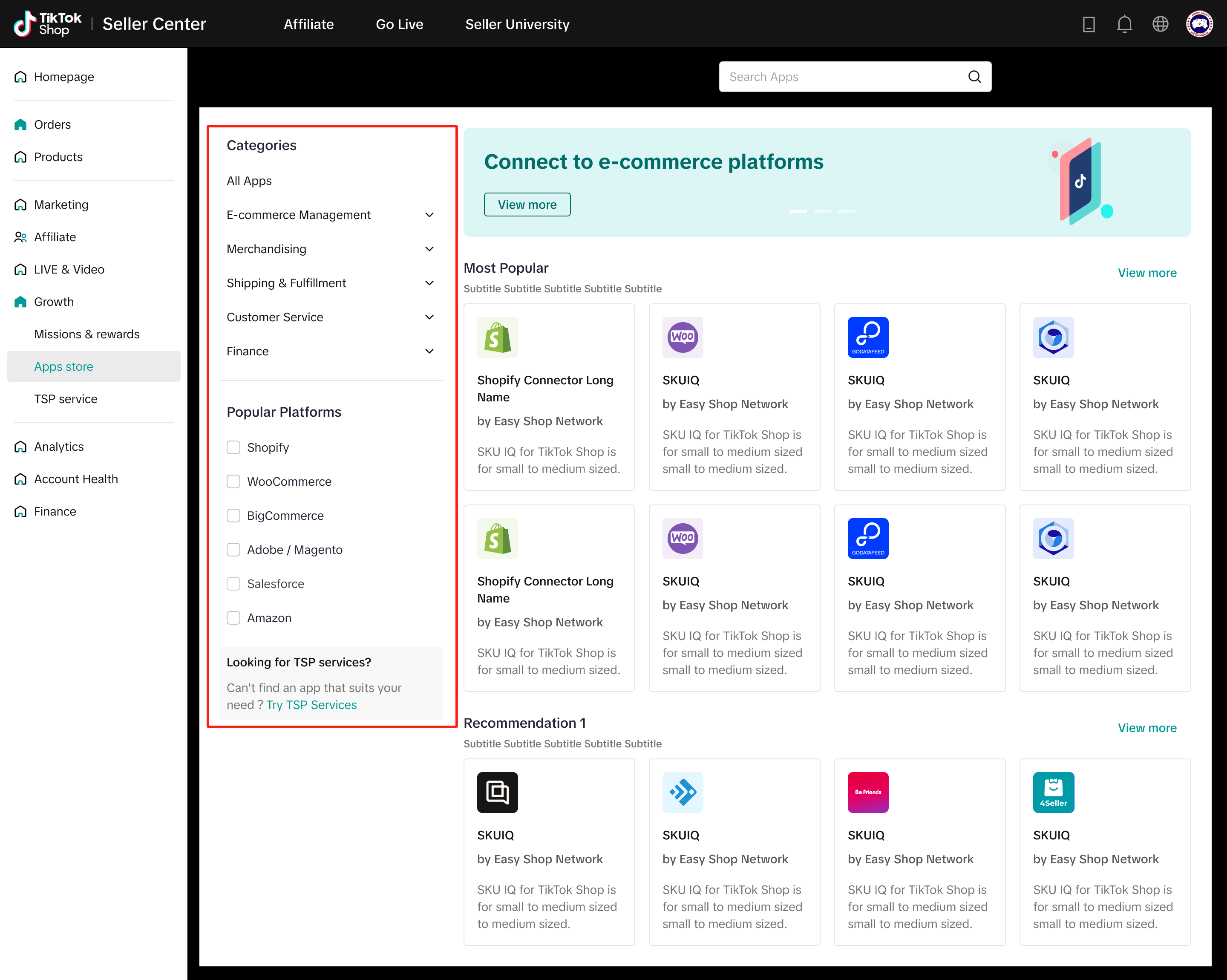Viewport: 1227px width, 980px height.
Task: Open the user profile avatar
Action: [x=1199, y=24]
